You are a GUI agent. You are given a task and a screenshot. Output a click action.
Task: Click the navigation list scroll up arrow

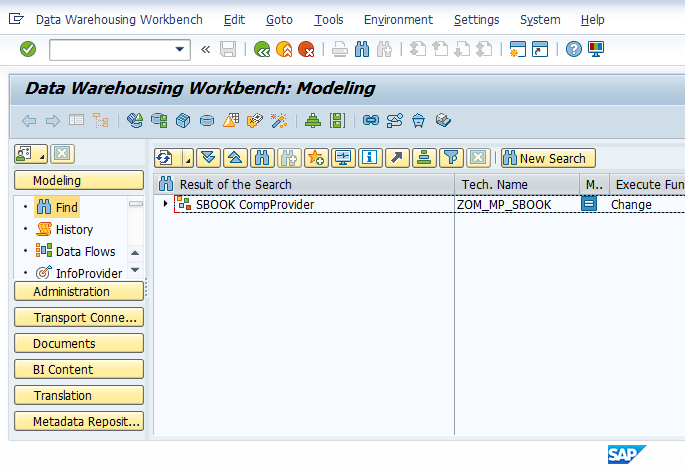pos(135,253)
